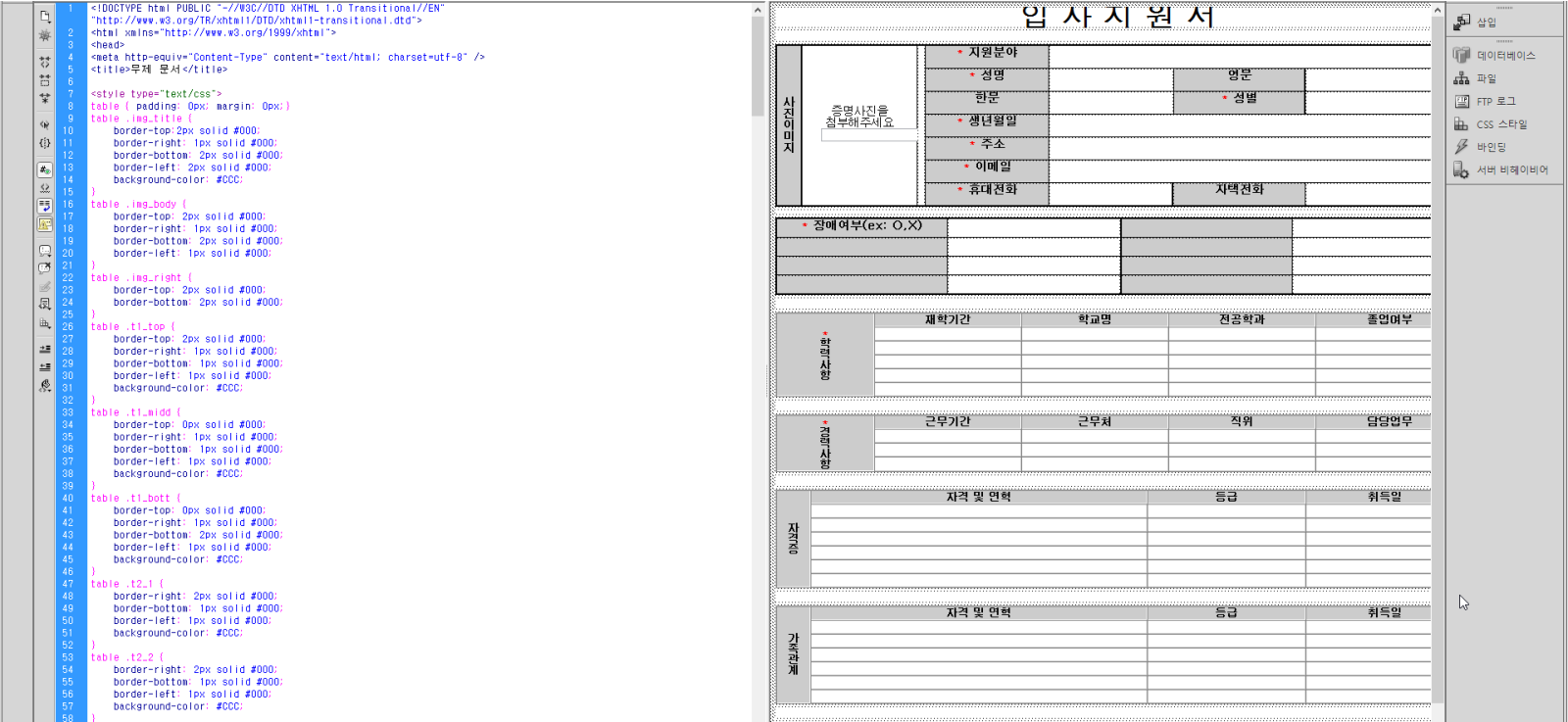This screenshot has width=1568, height=722.
Task: Click the 근무기간 column header
Action: pos(948,421)
